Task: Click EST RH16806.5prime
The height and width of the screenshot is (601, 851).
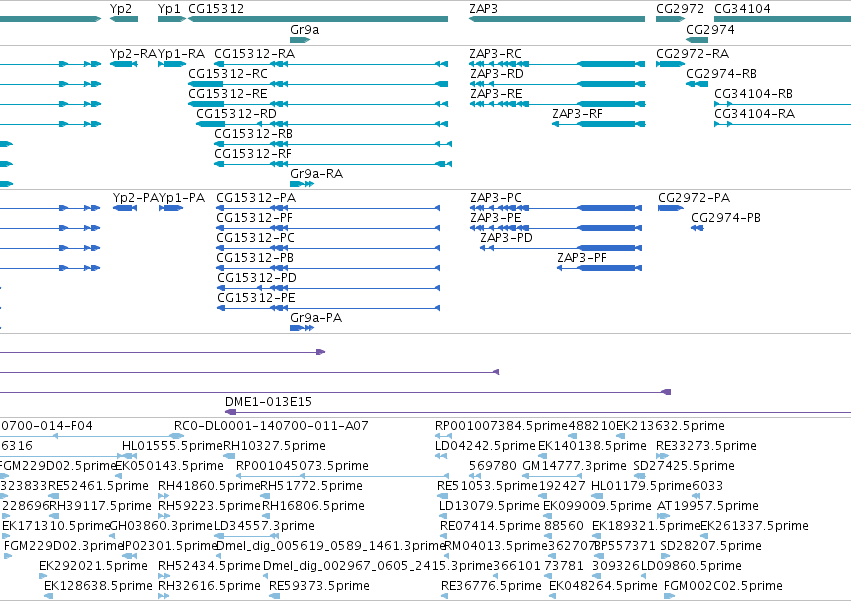Action: point(313,507)
